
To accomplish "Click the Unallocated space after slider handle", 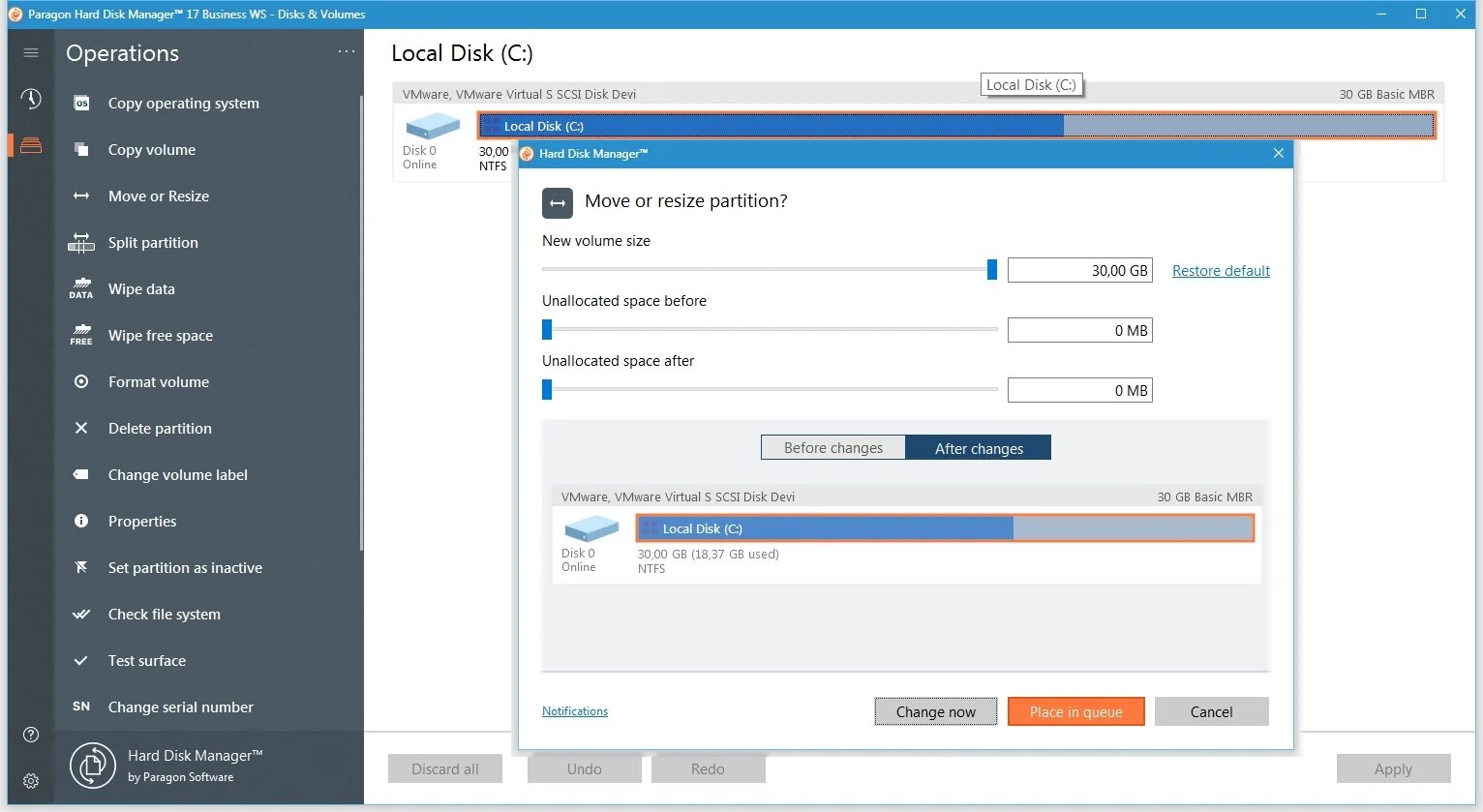I will (547, 390).
